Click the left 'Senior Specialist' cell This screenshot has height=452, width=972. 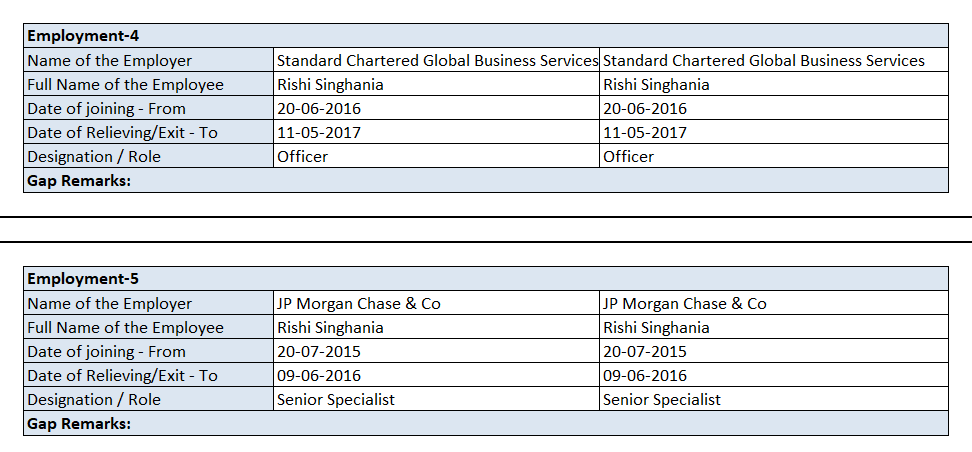[x=335, y=399]
